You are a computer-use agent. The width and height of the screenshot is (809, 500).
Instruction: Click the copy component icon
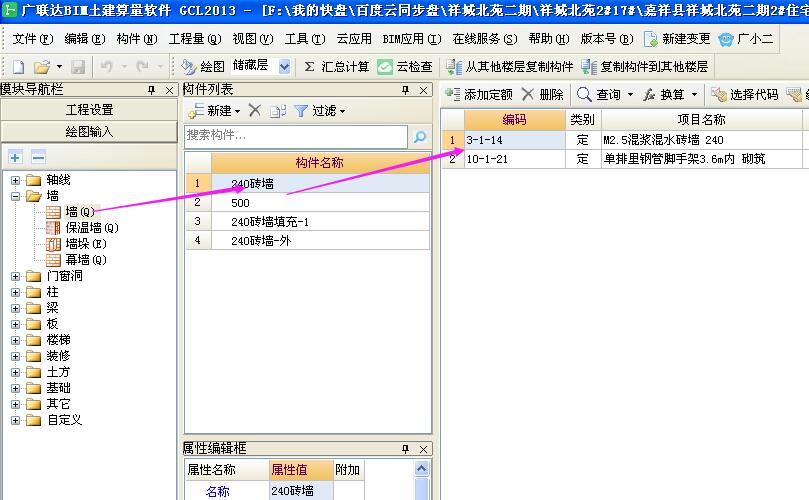point(278,110)
